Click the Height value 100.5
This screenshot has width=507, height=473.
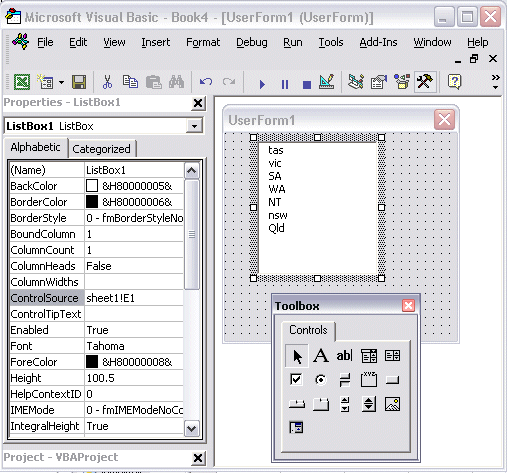pos(134,378)
